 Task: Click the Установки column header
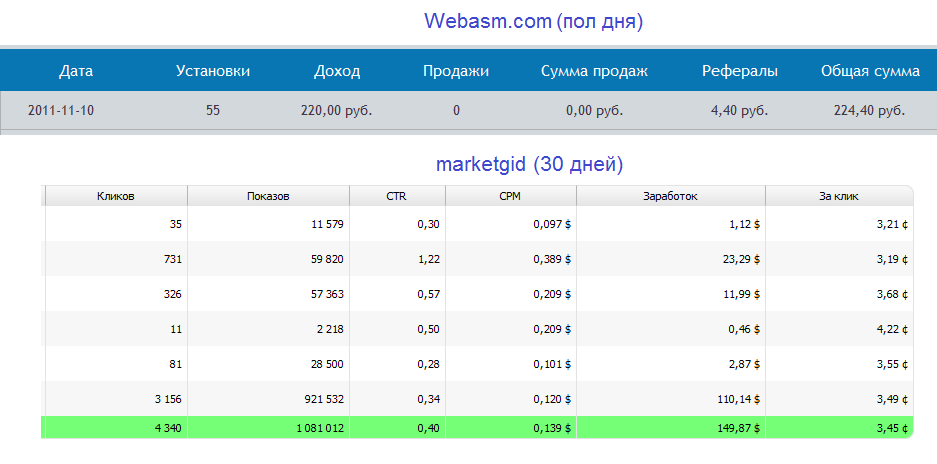tap(213, 71)
